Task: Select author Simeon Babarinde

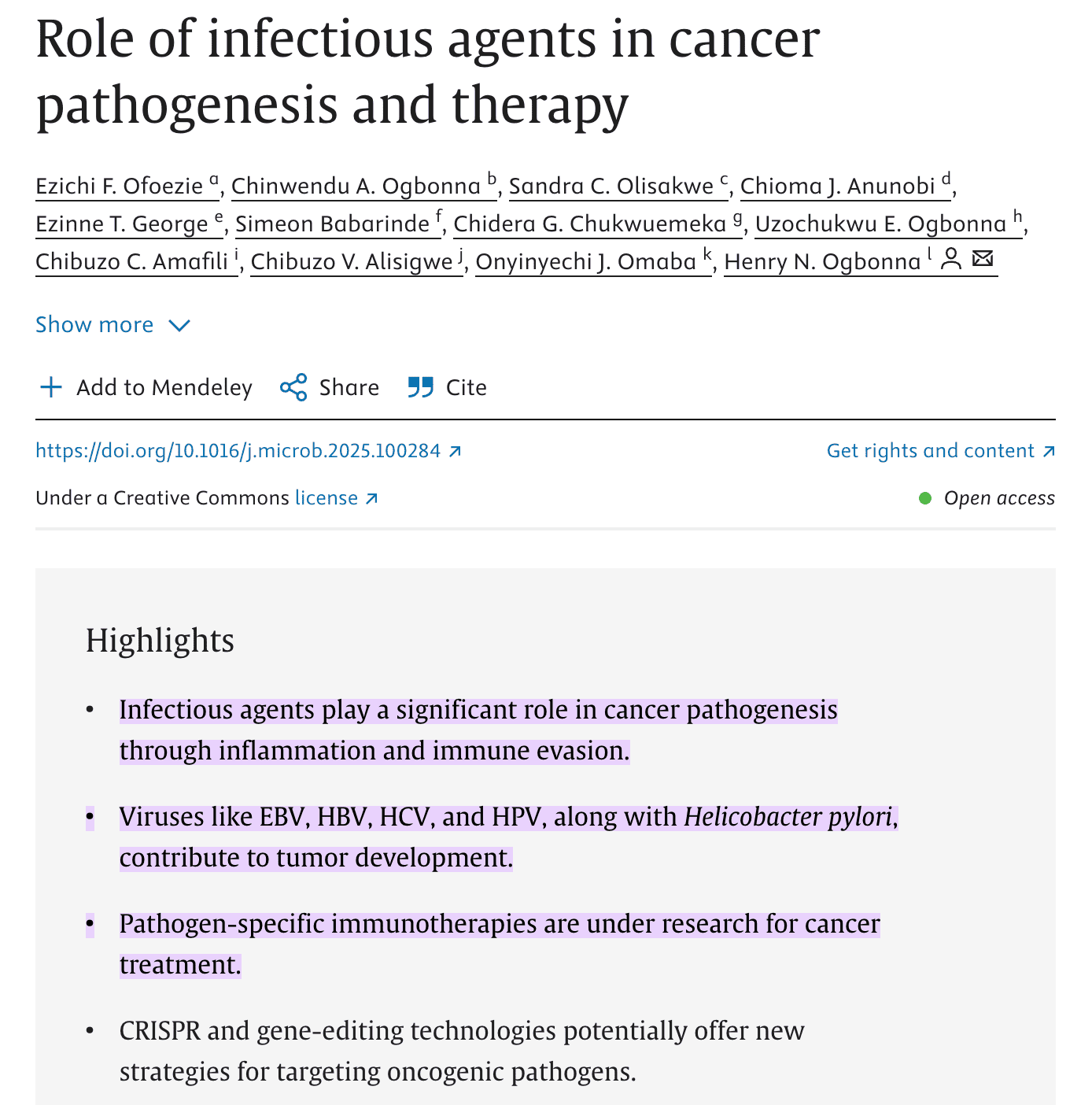Action: click(x=332, y=224)
